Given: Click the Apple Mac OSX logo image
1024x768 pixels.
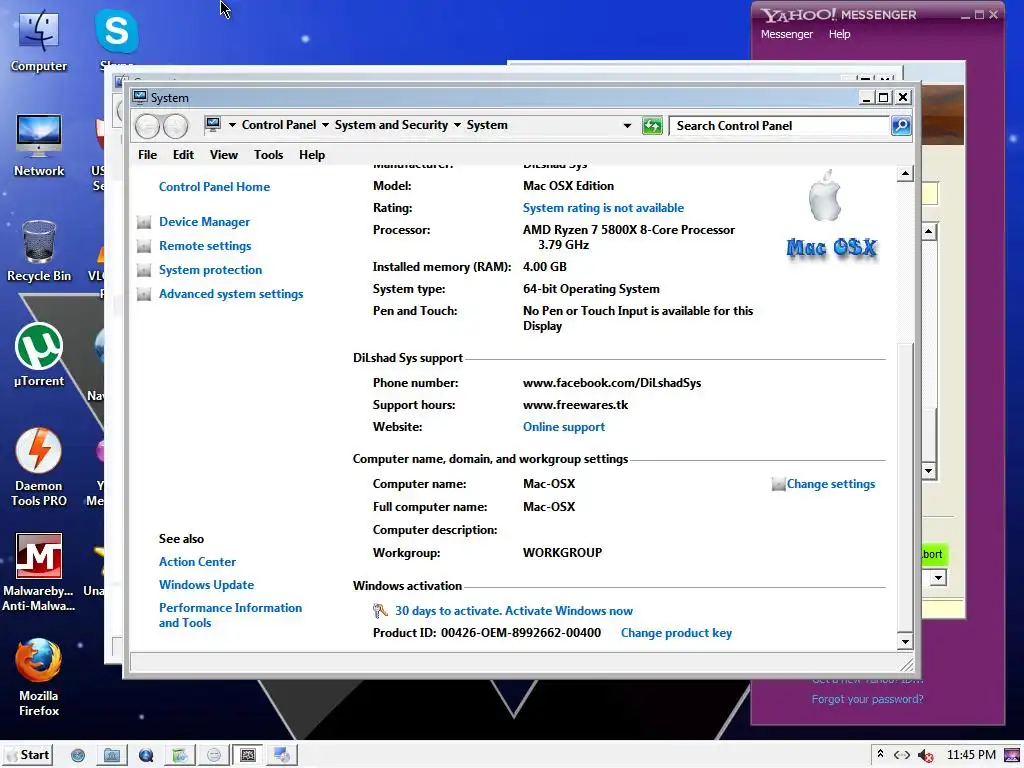Looking at the screenshot, I should (x=831, y=216).
